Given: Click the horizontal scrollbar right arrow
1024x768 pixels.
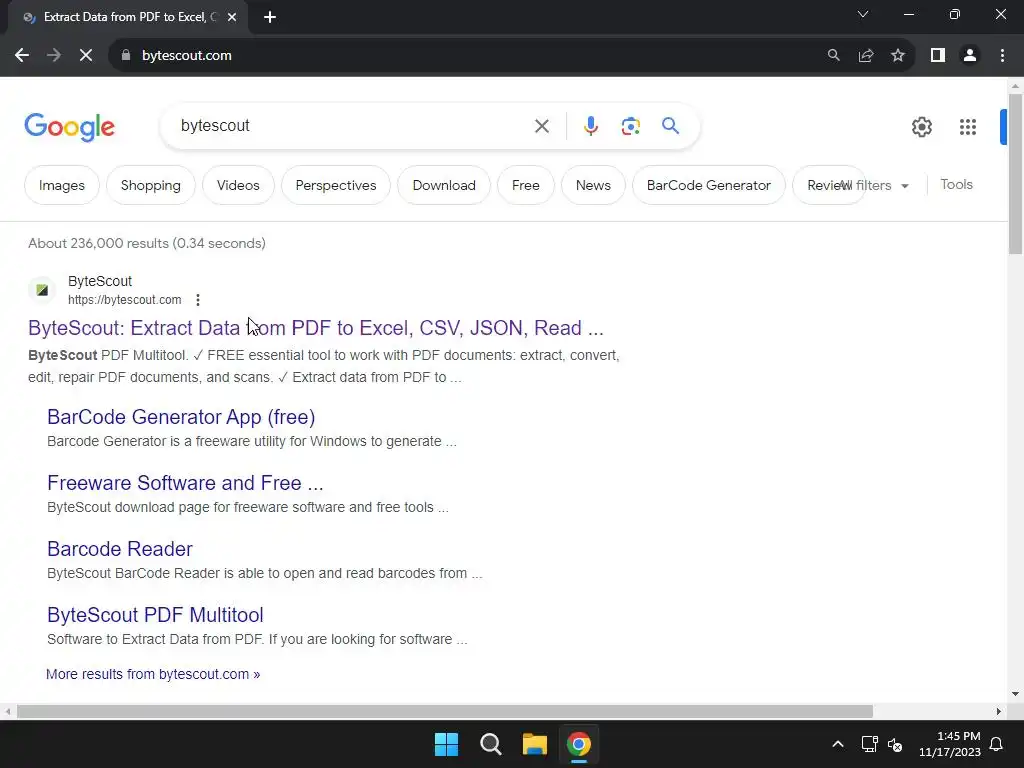Looking at the screenshot, I should (x=998, y=711).
